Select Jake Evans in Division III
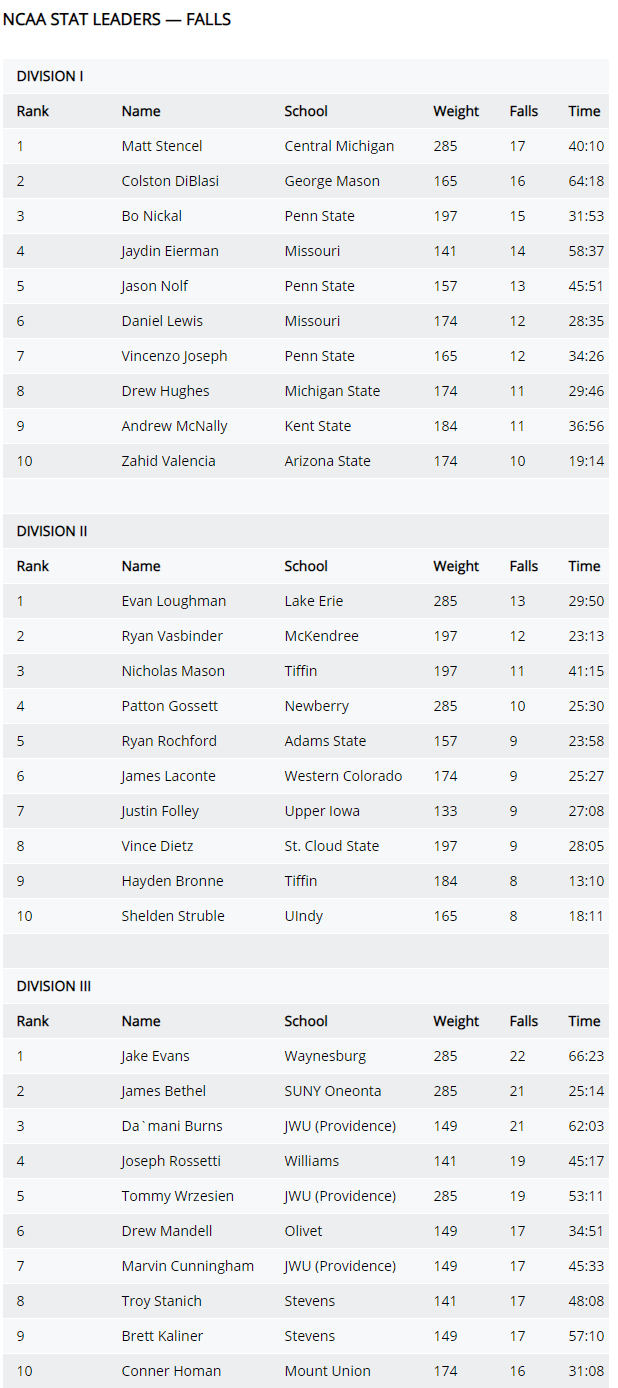 155,1056
